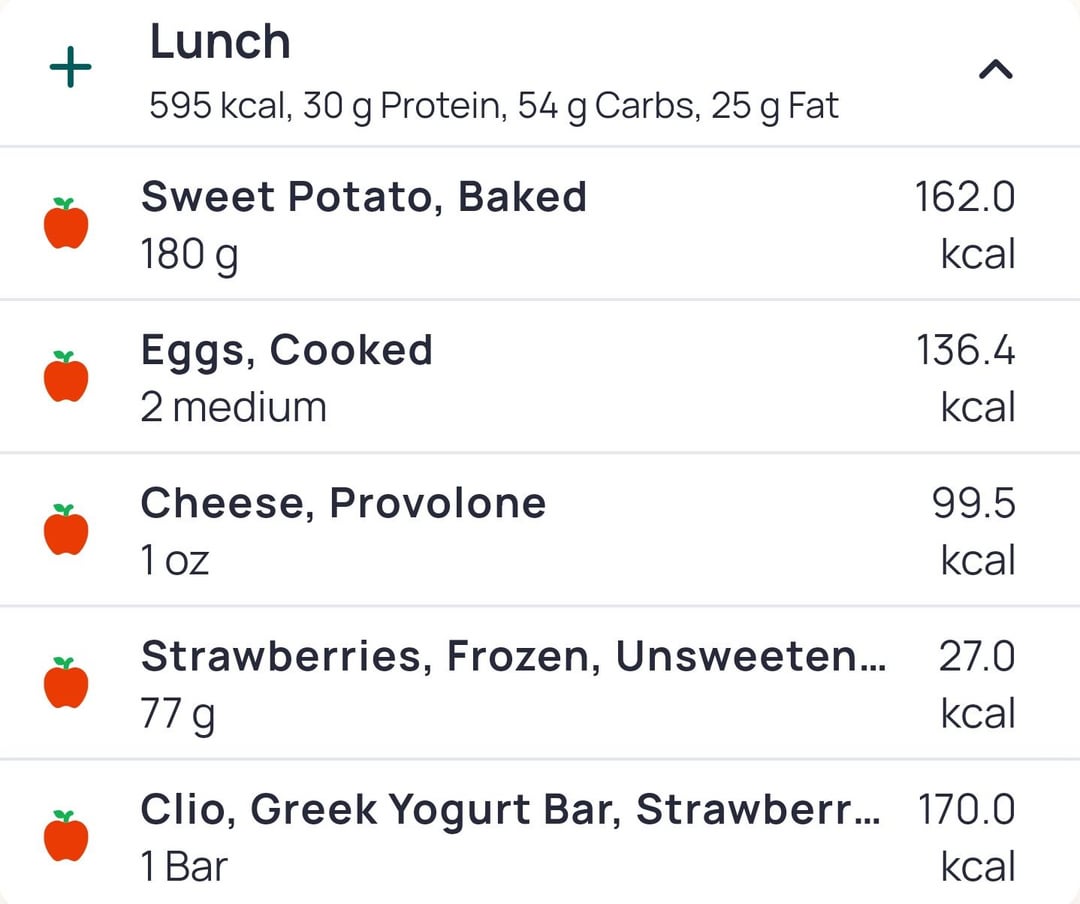Click the apple icon beside Strawberries, Frozen
This screenshot has height=904, width=1080.
point(66,683)
